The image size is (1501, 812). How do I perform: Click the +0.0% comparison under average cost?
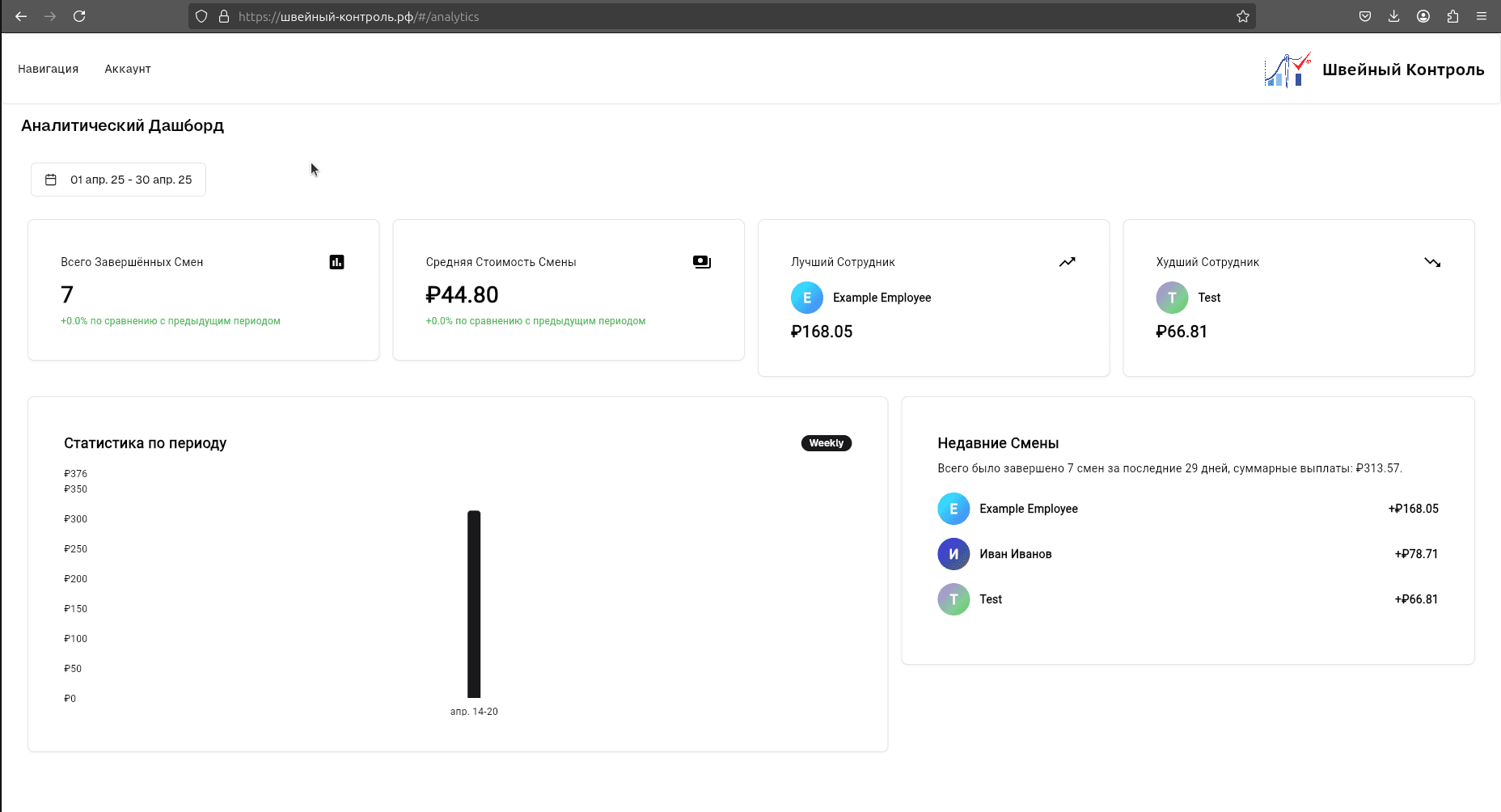click(x=535, y=321)
